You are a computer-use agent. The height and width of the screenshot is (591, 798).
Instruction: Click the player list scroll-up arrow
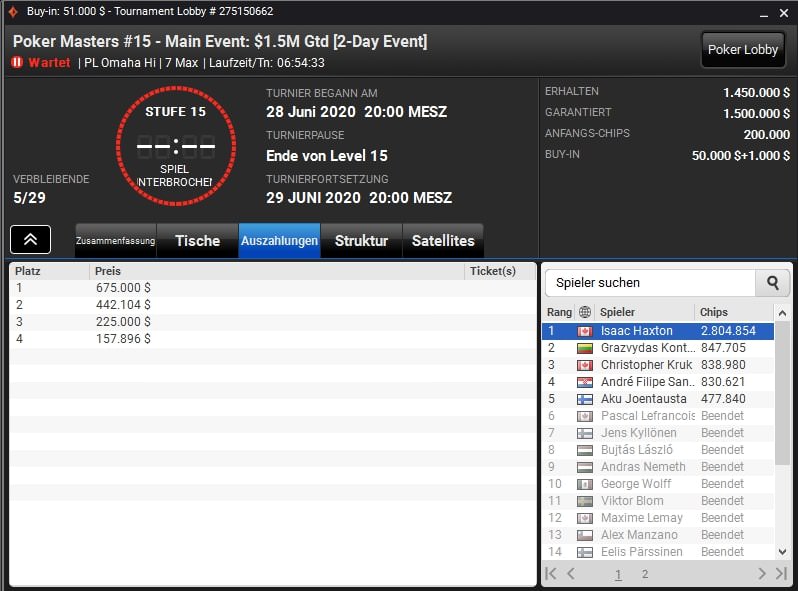pyautogui.click(x=782, y=313)
